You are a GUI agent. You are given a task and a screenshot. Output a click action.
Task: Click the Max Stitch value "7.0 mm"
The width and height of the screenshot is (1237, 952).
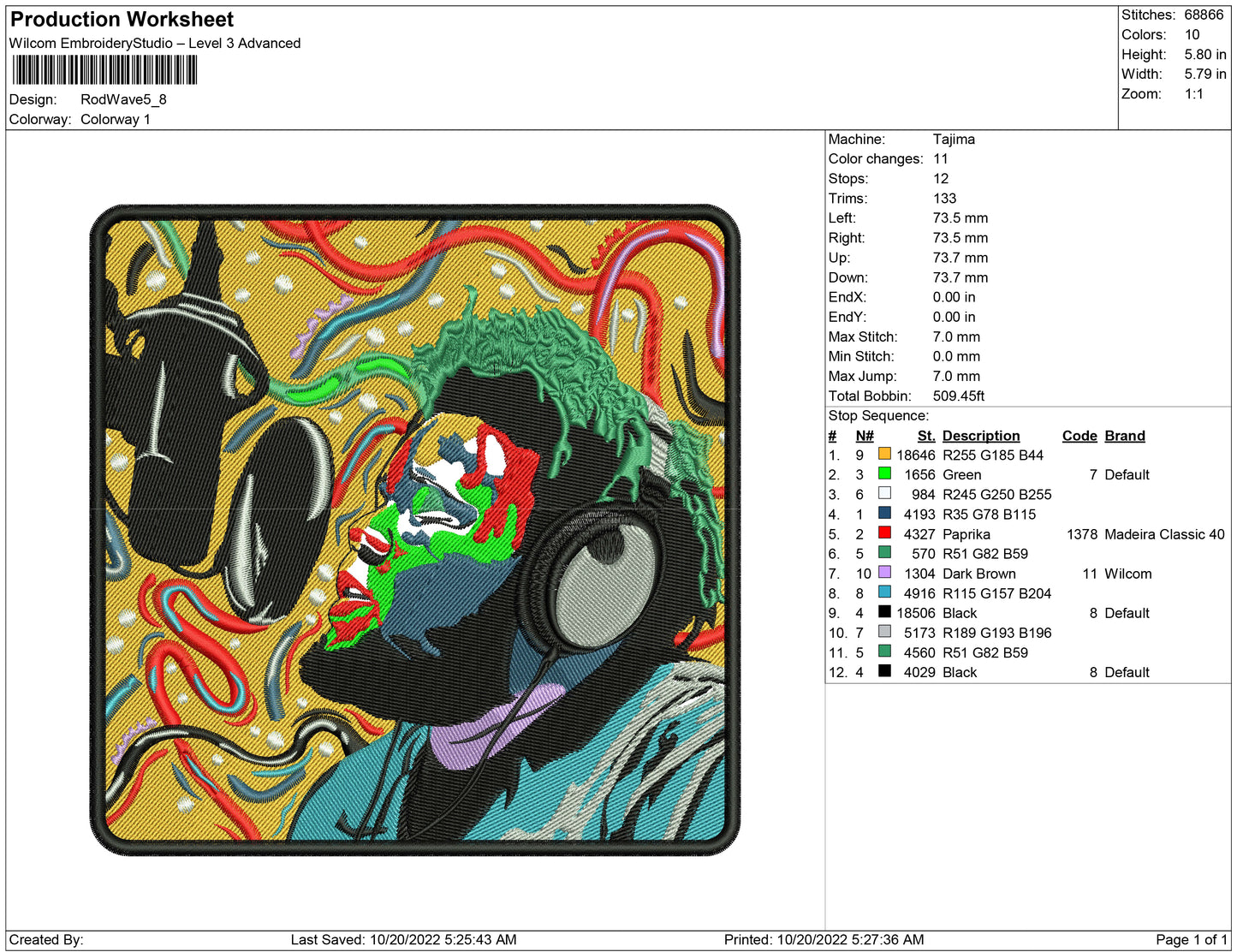tap(957, 336)
